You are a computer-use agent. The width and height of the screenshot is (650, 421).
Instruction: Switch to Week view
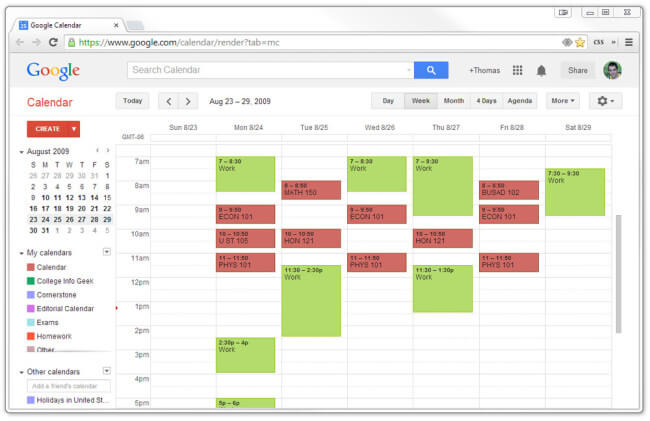pyautogui.click(x=421, y=101)
